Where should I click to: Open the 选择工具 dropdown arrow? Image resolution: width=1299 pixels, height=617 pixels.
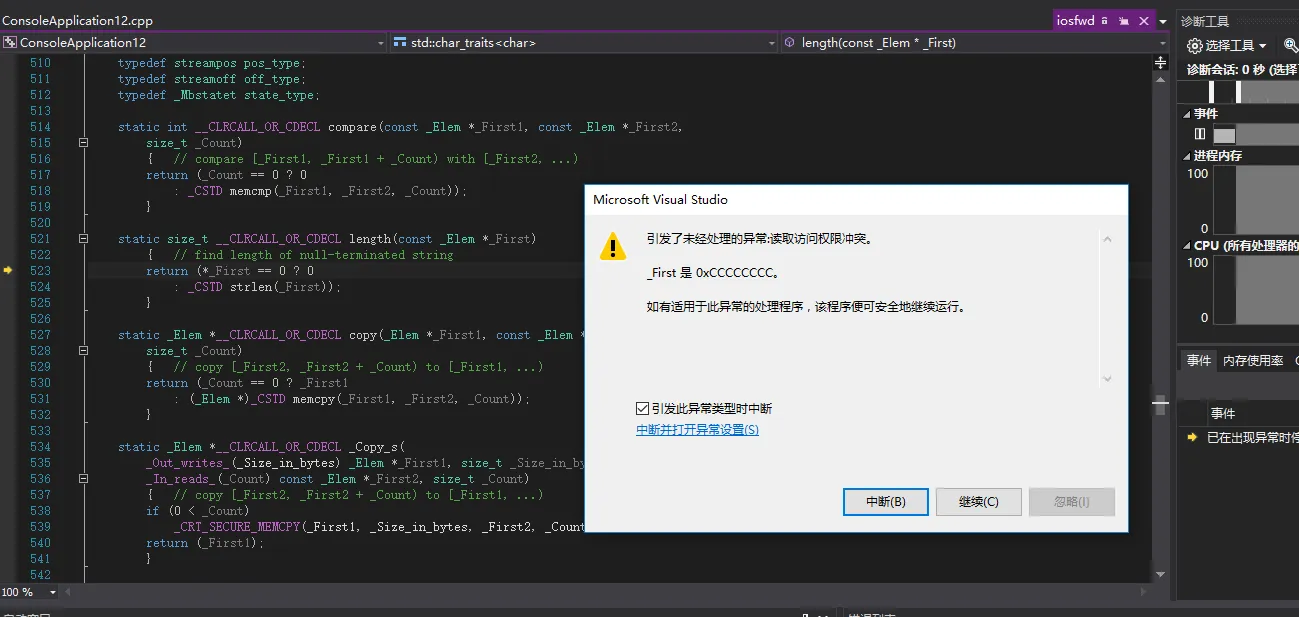pos(1263,46)
